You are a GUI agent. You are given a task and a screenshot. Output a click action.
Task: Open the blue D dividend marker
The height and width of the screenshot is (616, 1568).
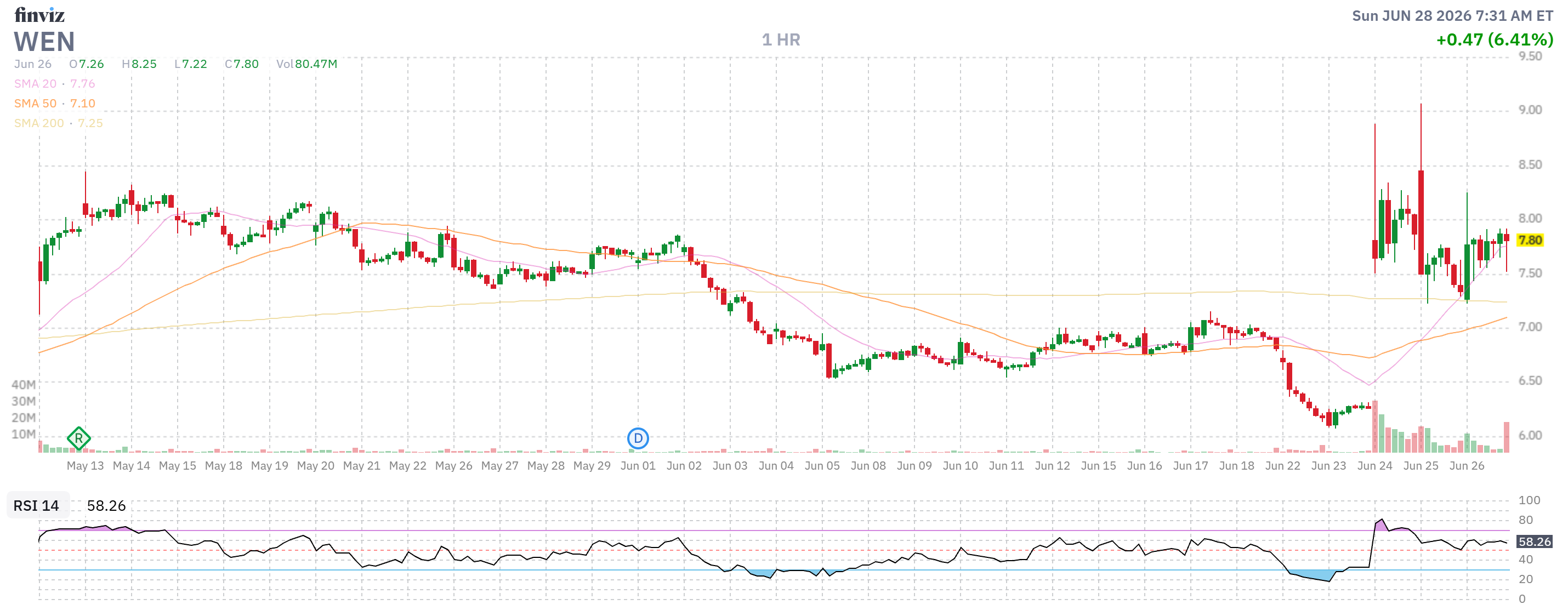638,438
